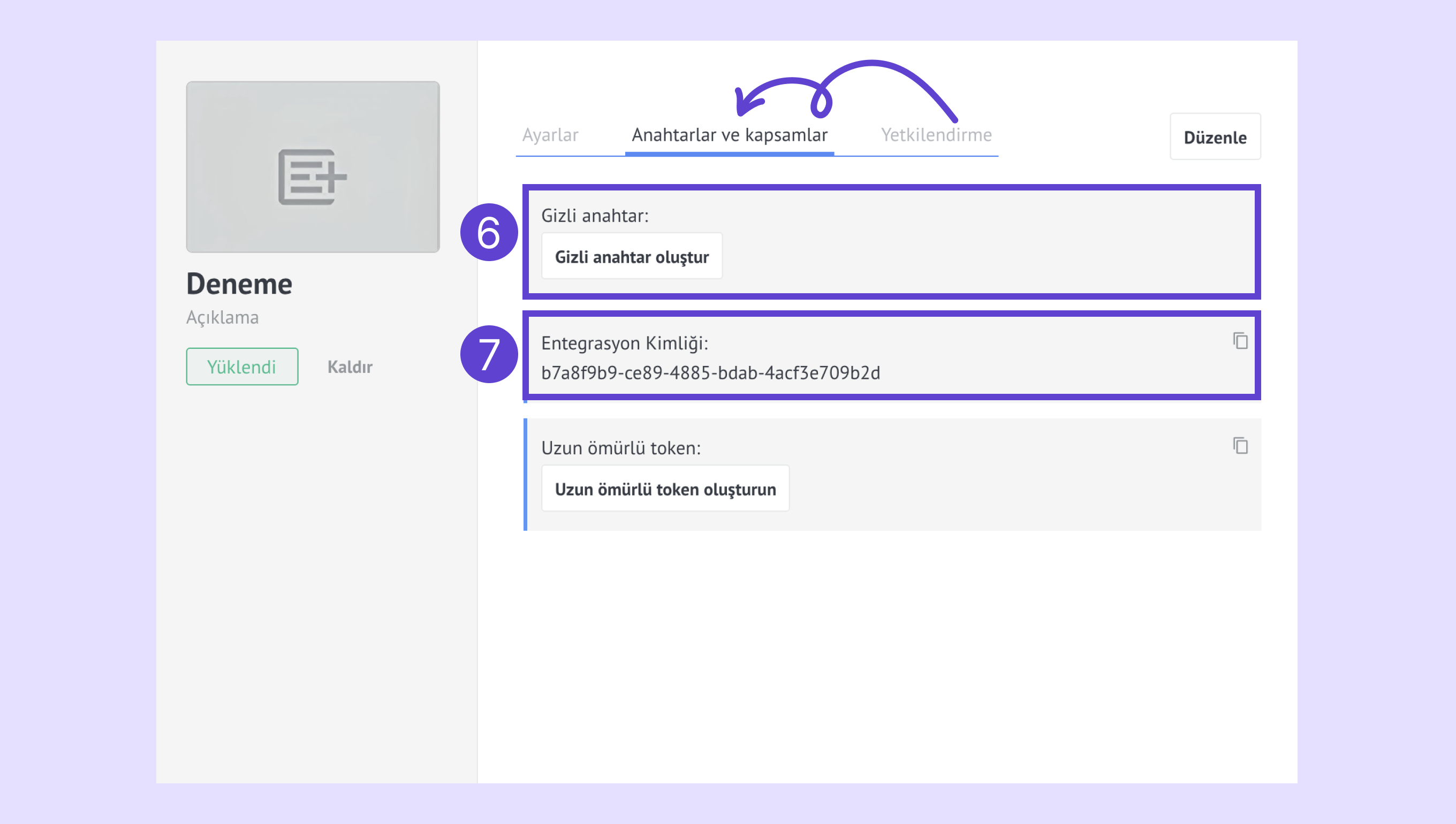
Task: Click Uzun ömürlü token oluşturun button
Action: 665,489
